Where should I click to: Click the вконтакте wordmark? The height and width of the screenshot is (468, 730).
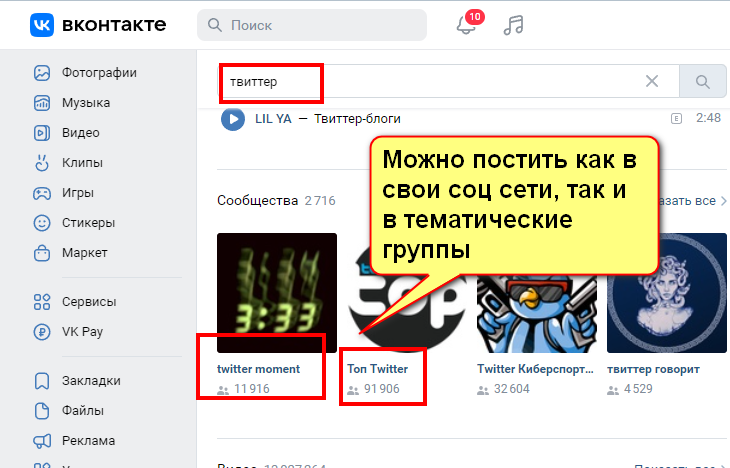click(114, 25)
